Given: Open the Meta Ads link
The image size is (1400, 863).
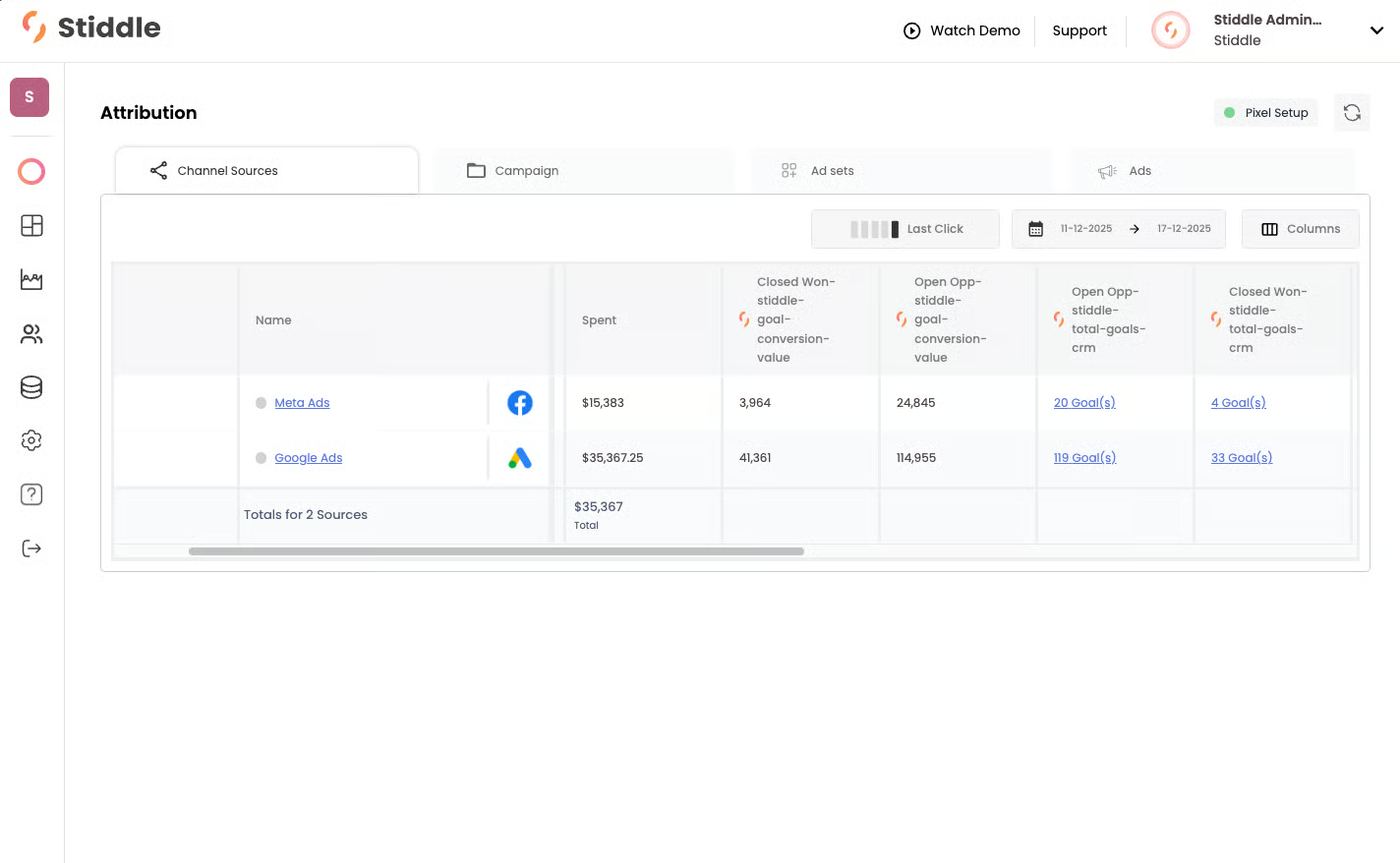Looking at the screenshot, I should [302, 403].
